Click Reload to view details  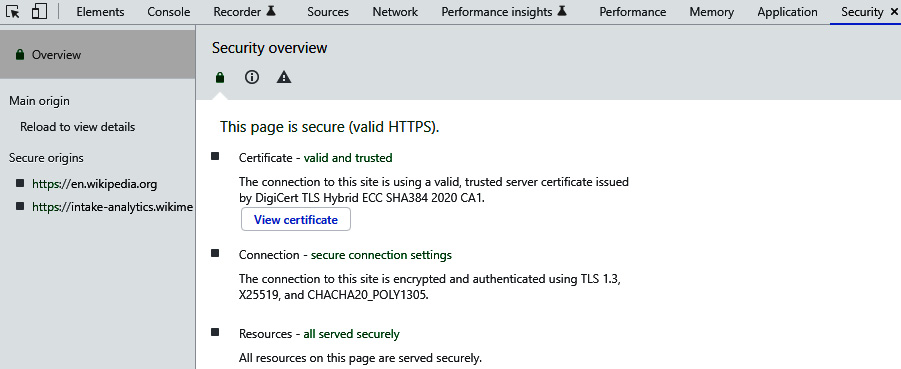78,126
